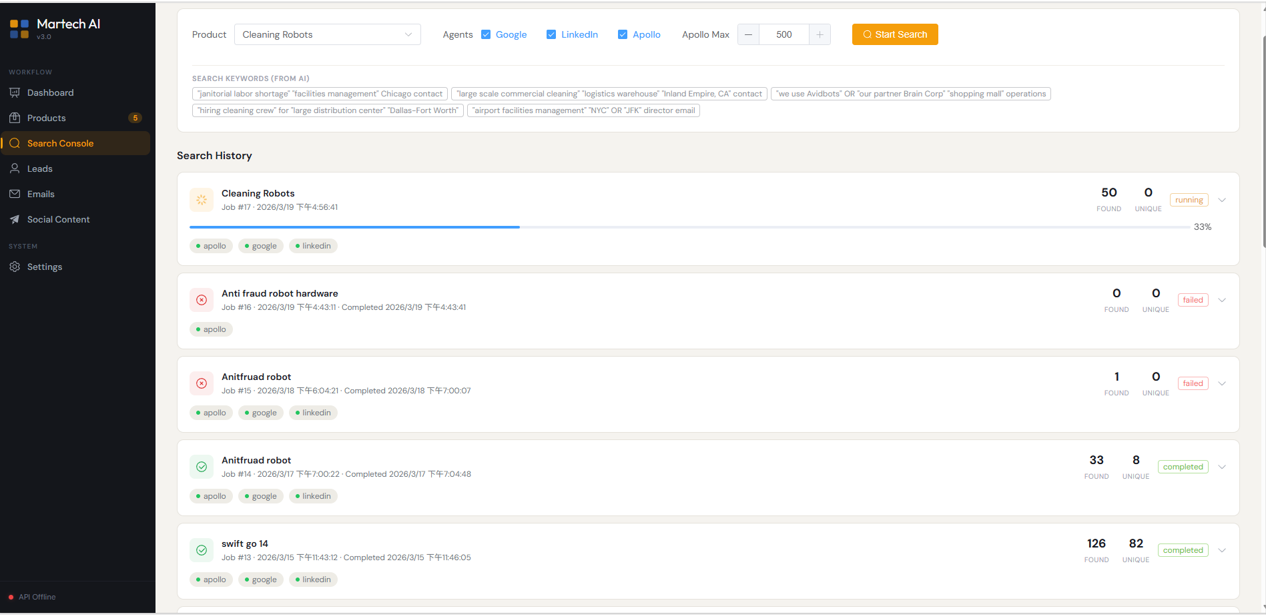Expand the Anti fraud robot hardware job row
This screenshot has width=1266, height=615.
point(1222,300)
